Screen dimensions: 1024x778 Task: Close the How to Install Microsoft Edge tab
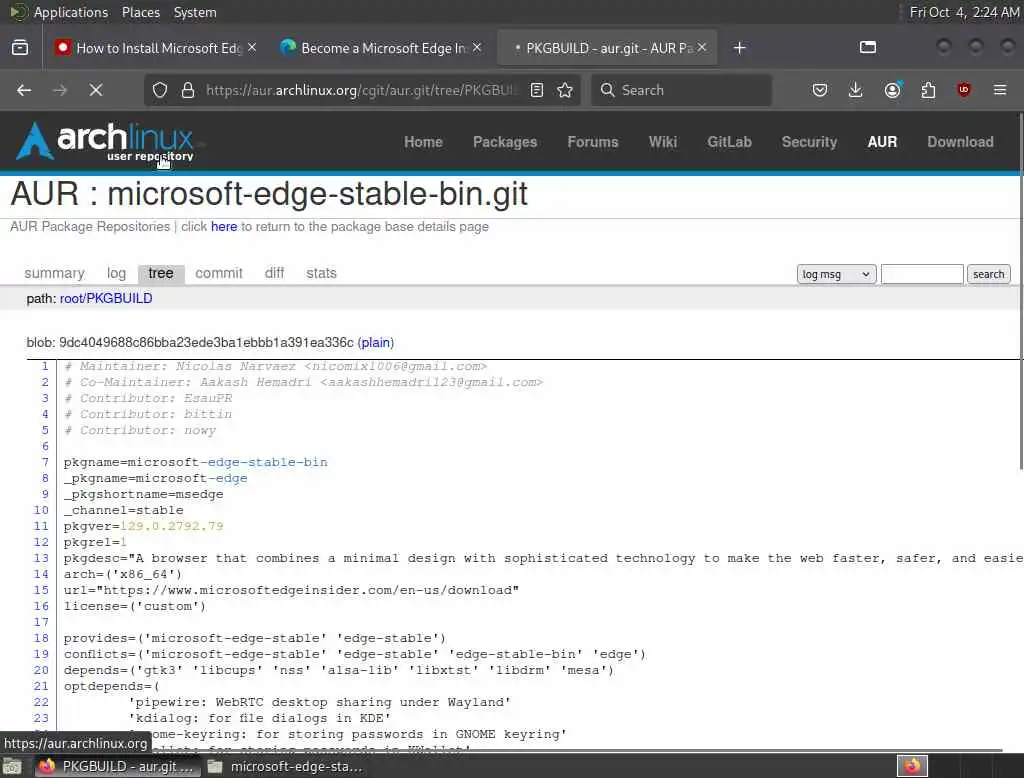coord(252,48)
